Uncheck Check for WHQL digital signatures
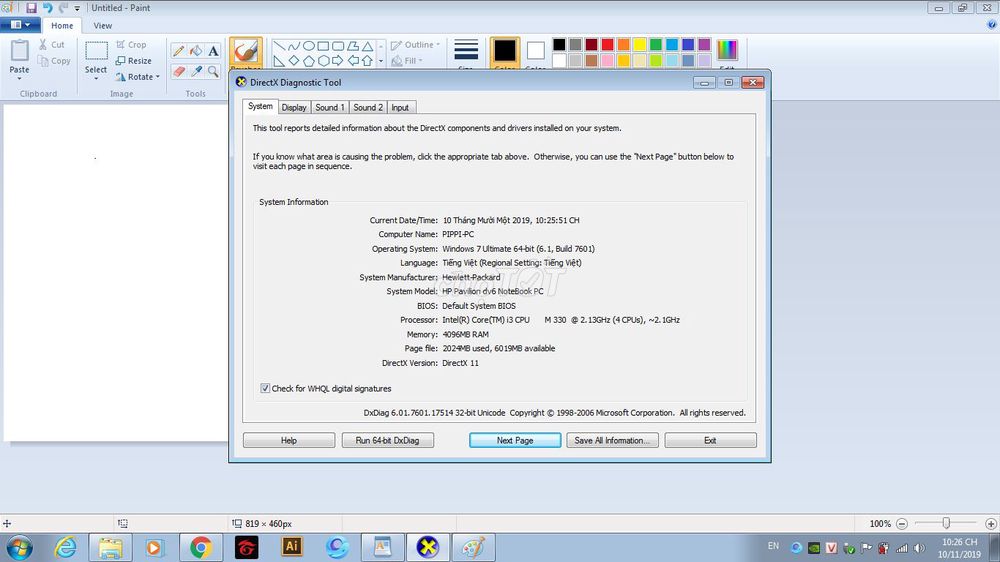This screenshot has width=1000, height=562. pyautogui.click(x=265, y=388)
